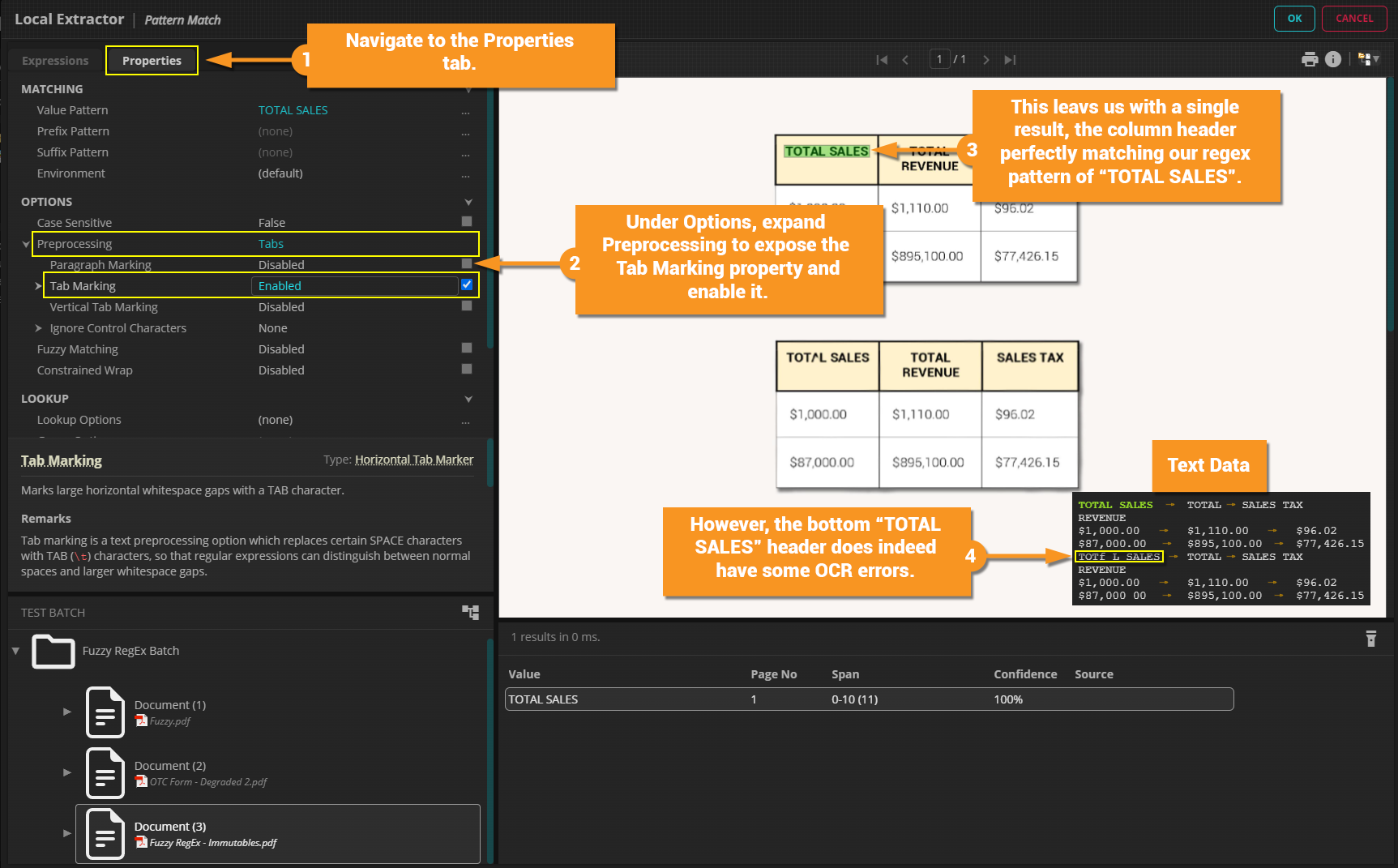
Task: Jump to the last page arrow
Action: 1010,60
